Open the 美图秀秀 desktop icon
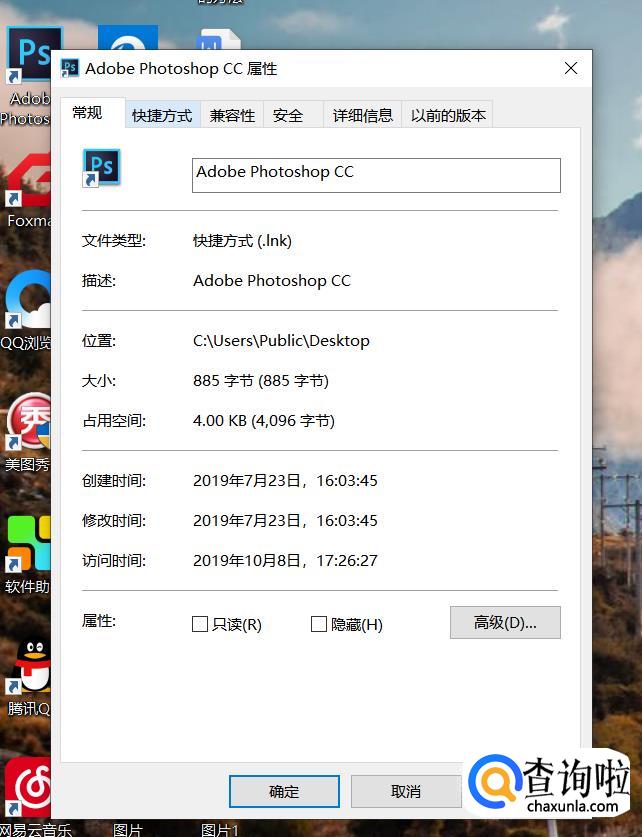The image size is (642, 837). click(x=28, y=422)
